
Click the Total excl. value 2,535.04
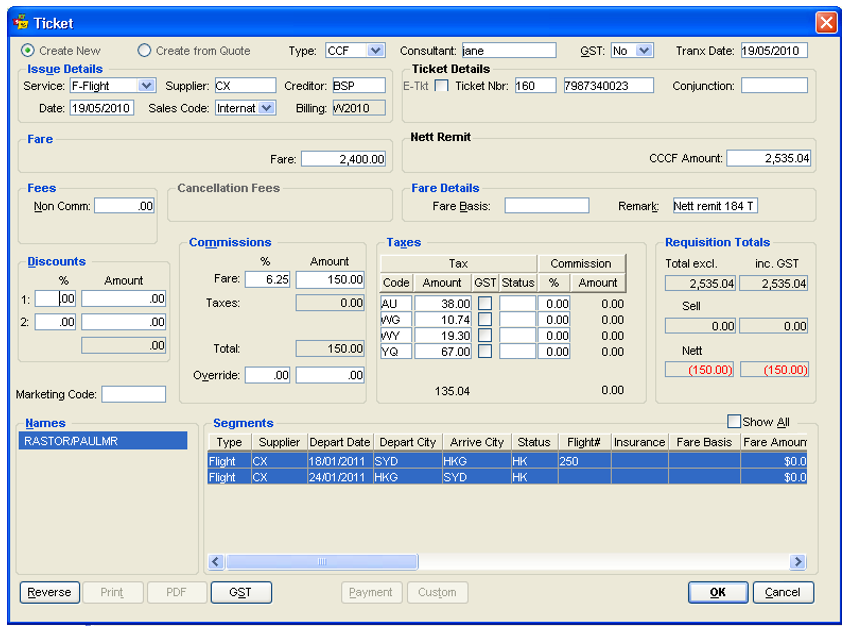(700, 283)
